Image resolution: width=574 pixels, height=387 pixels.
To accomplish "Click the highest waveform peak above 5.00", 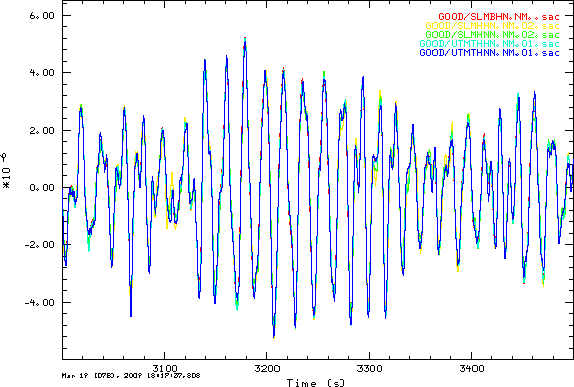I will (x=245, y=39).
